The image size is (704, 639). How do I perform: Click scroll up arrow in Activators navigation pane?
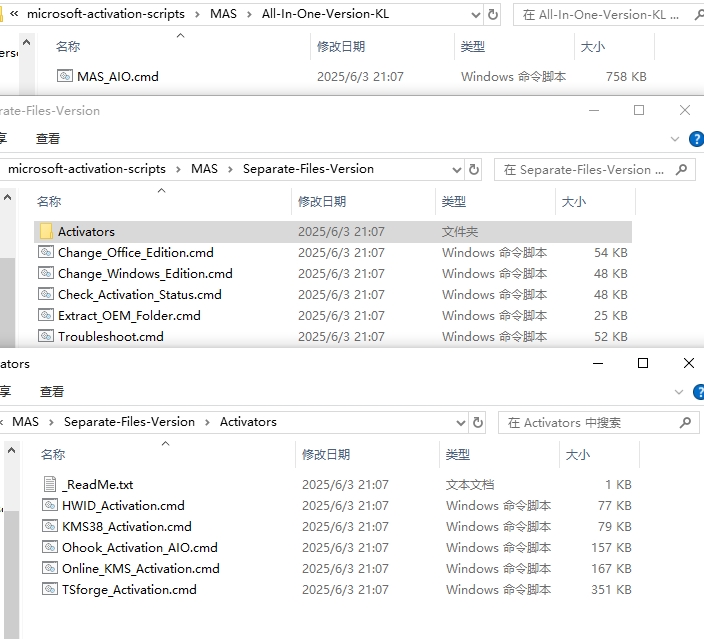coord(11,450)
